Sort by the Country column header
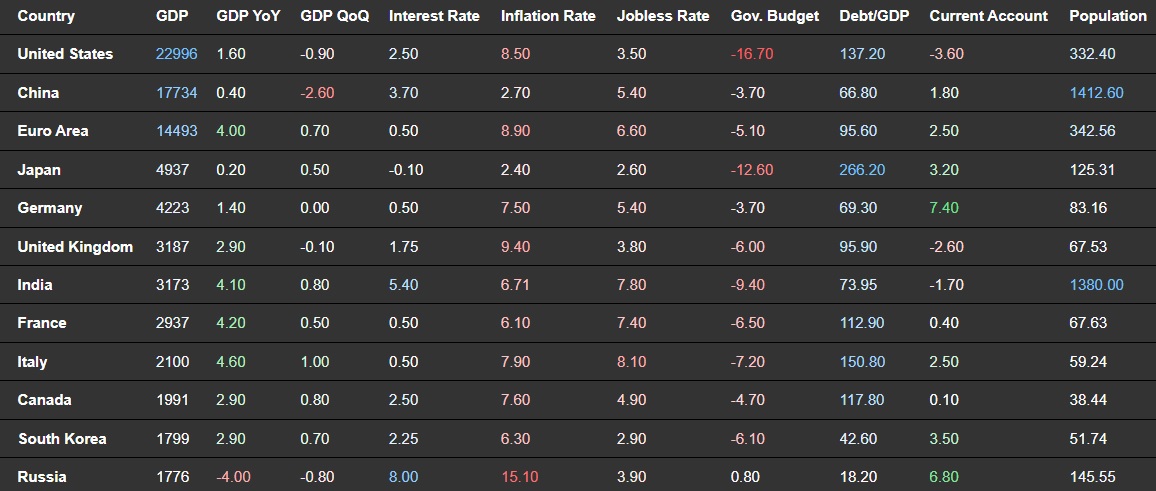 (x=46, y=15)
